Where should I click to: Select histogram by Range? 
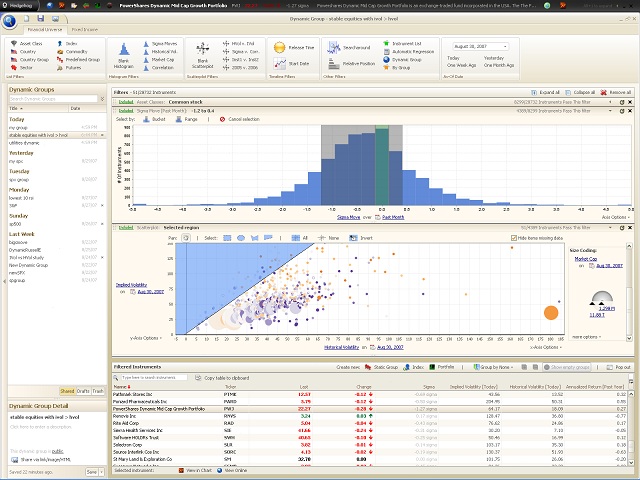click(187, 119)
